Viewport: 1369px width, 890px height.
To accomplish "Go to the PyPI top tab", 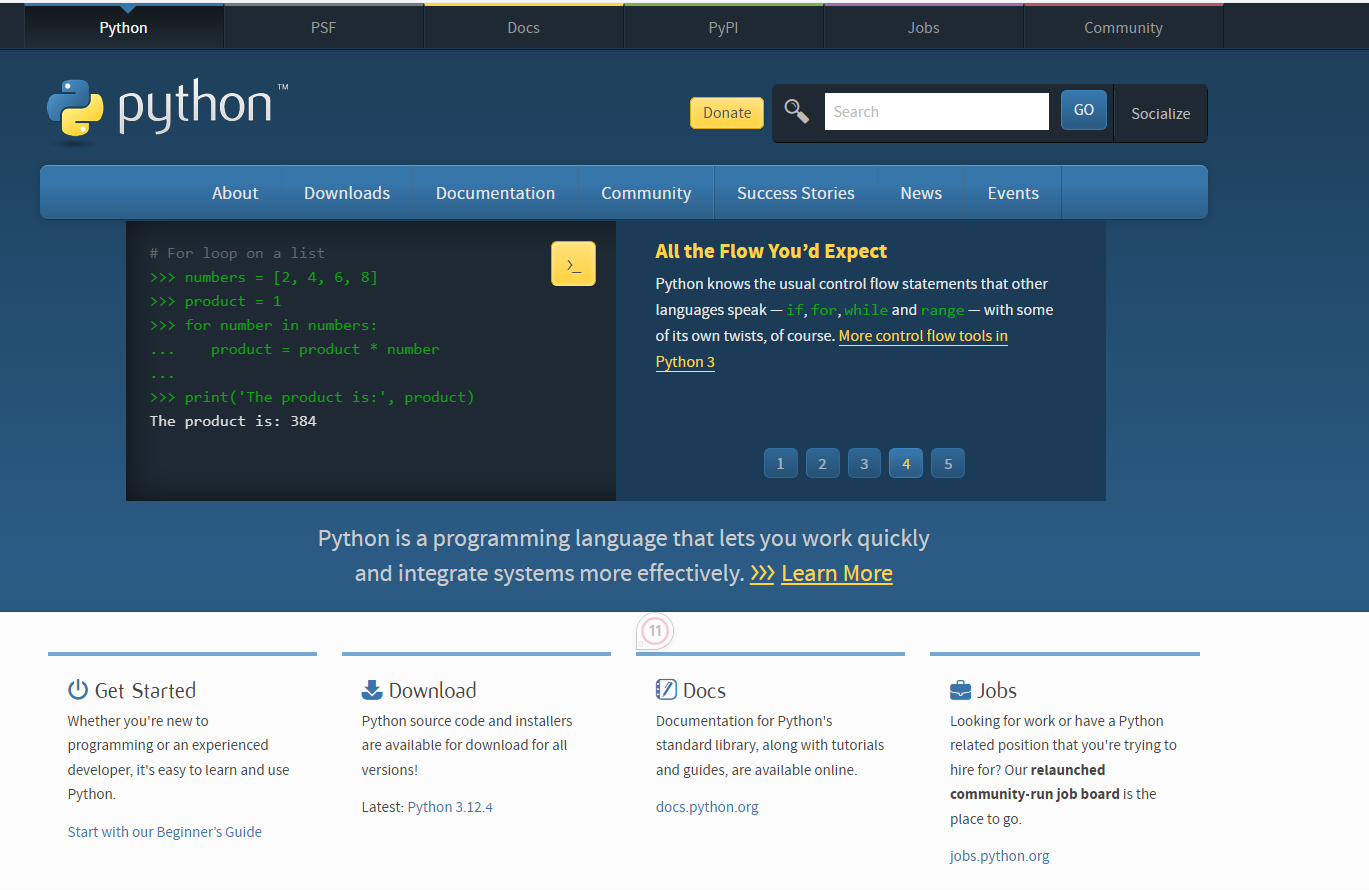I will click(x=724, y=27).
